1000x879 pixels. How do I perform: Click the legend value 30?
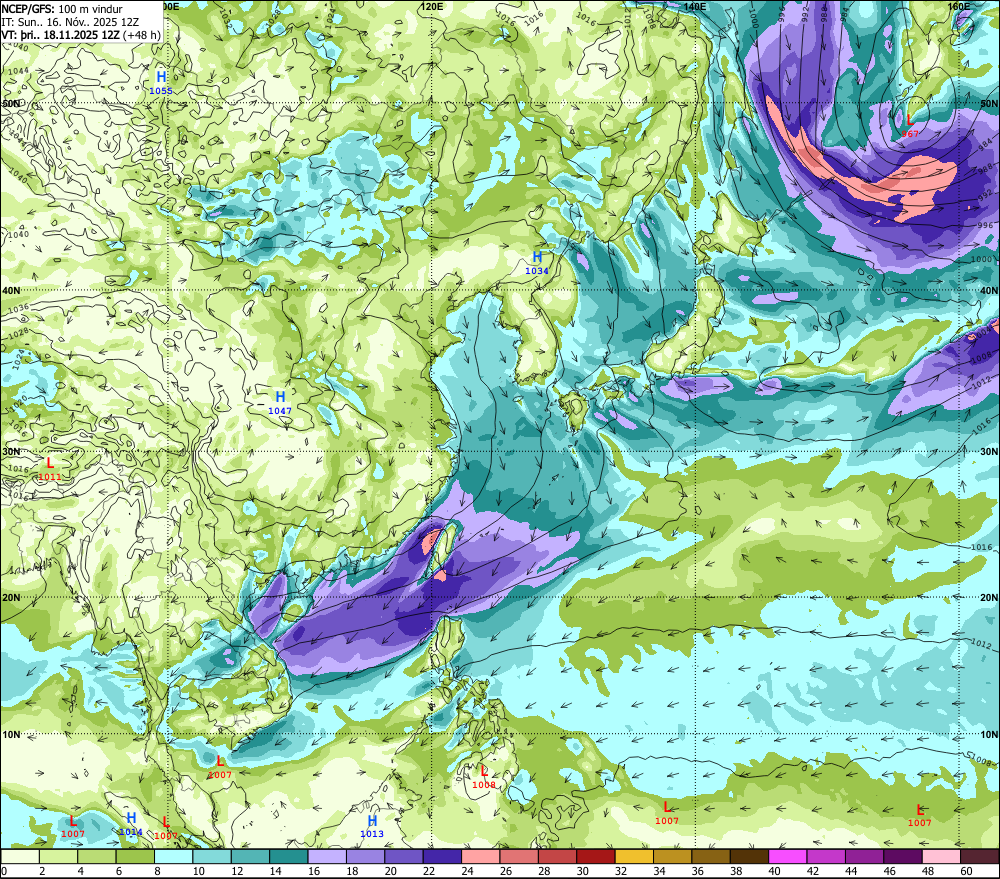pos(583,871)
